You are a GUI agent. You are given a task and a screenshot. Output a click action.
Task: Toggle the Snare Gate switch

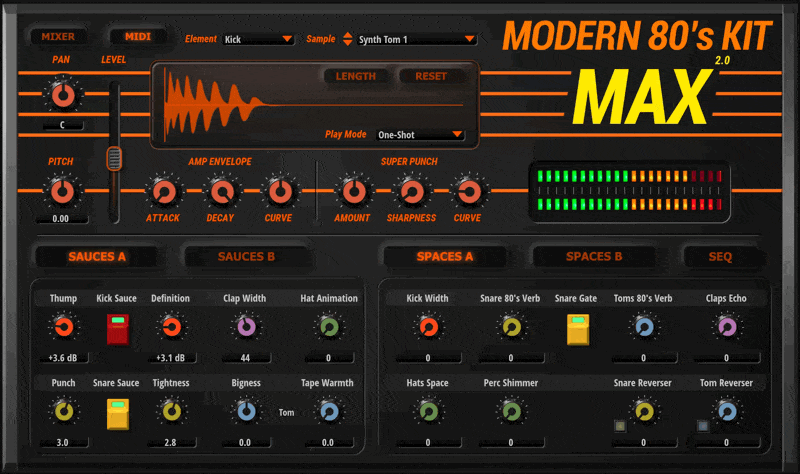click(577, 328)
